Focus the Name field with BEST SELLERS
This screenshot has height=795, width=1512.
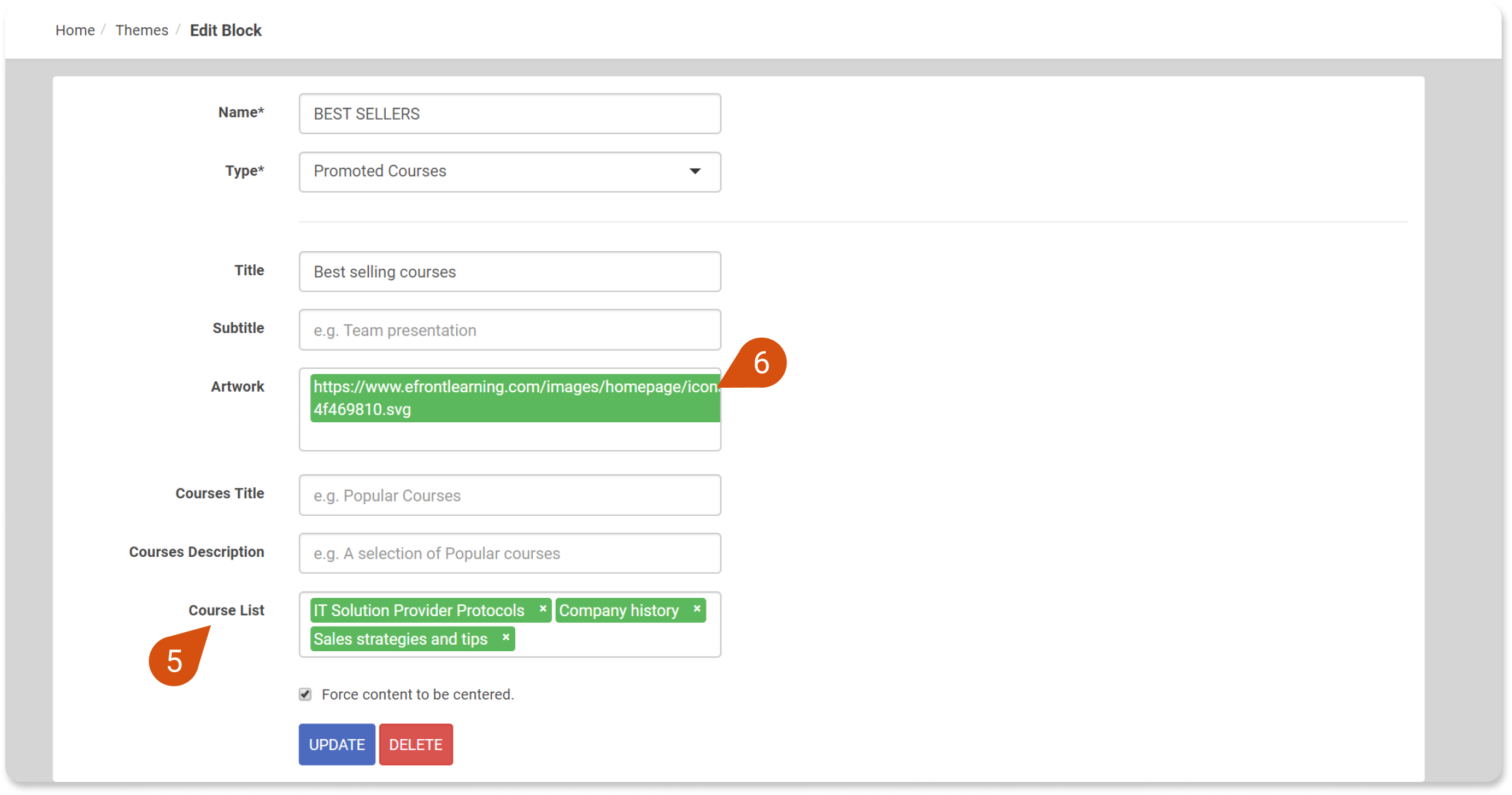[x=510, y=114]
